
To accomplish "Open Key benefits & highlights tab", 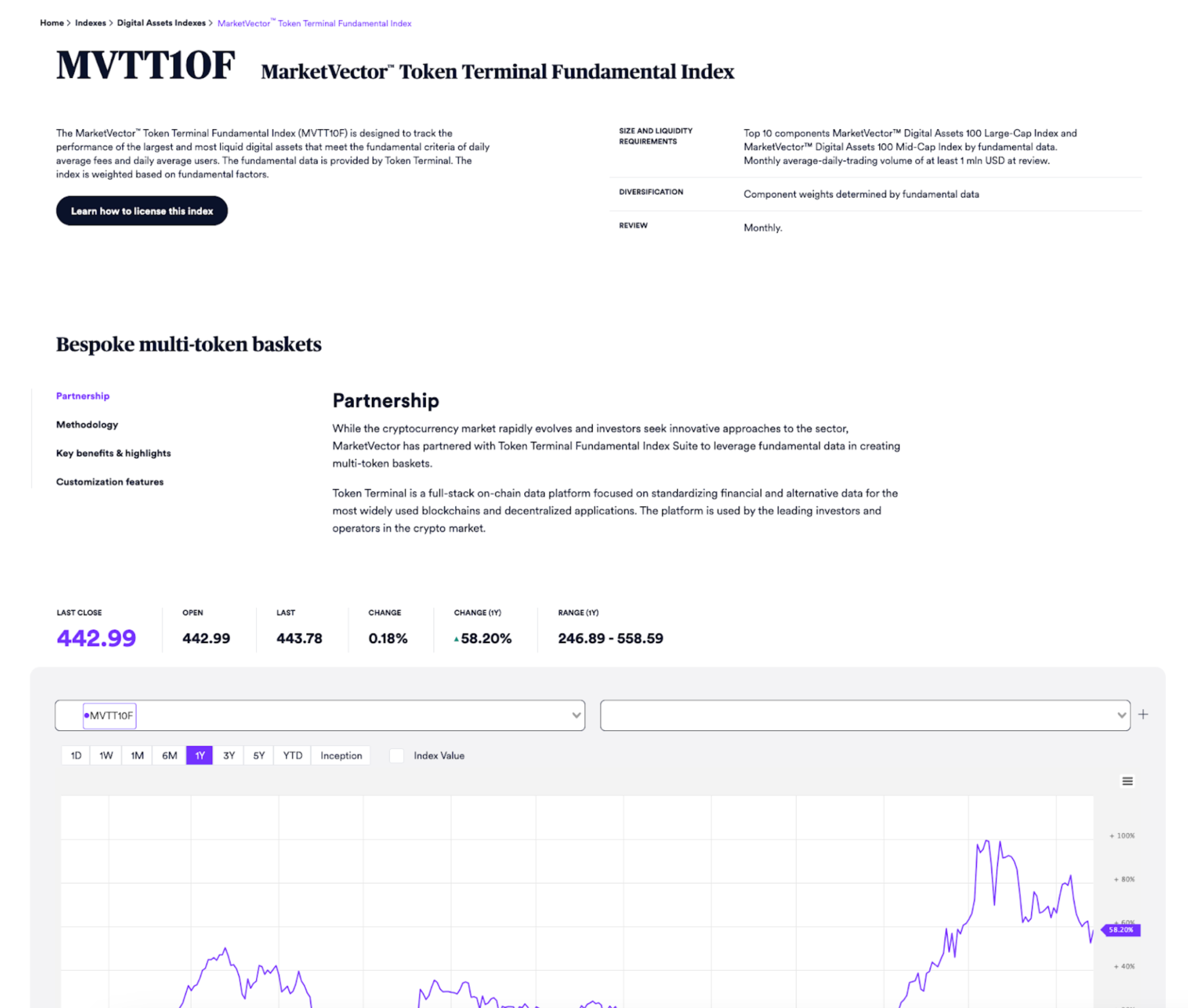I will coord(114,453).
